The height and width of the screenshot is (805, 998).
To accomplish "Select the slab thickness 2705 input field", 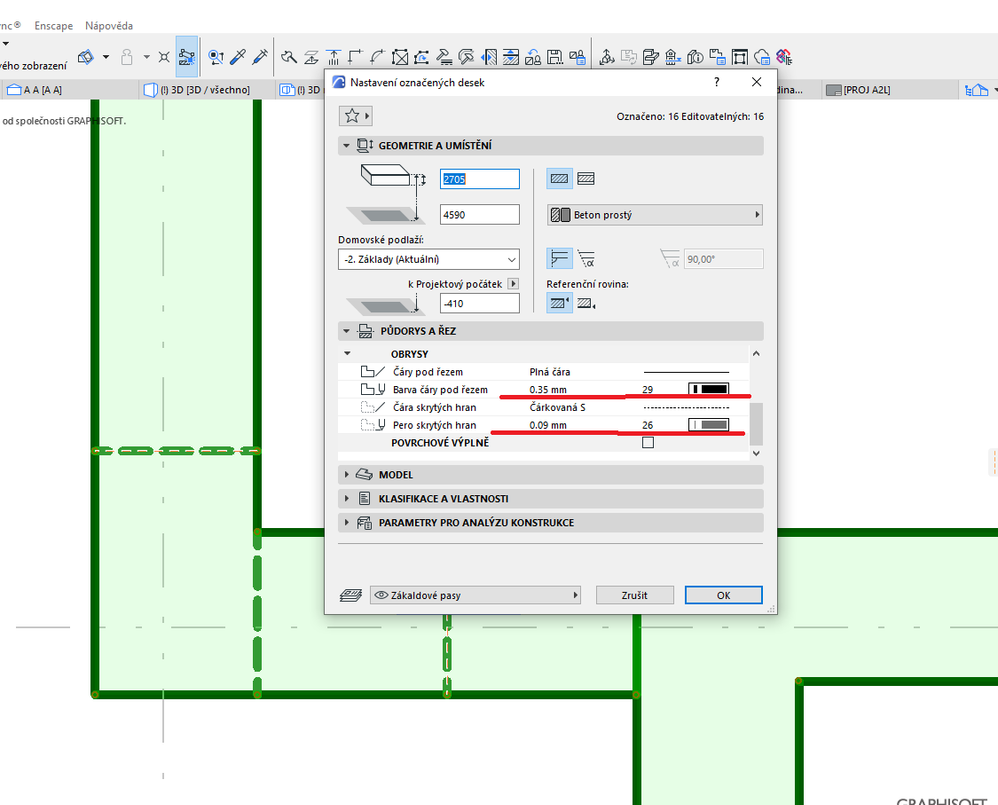I will coord(478,179).
